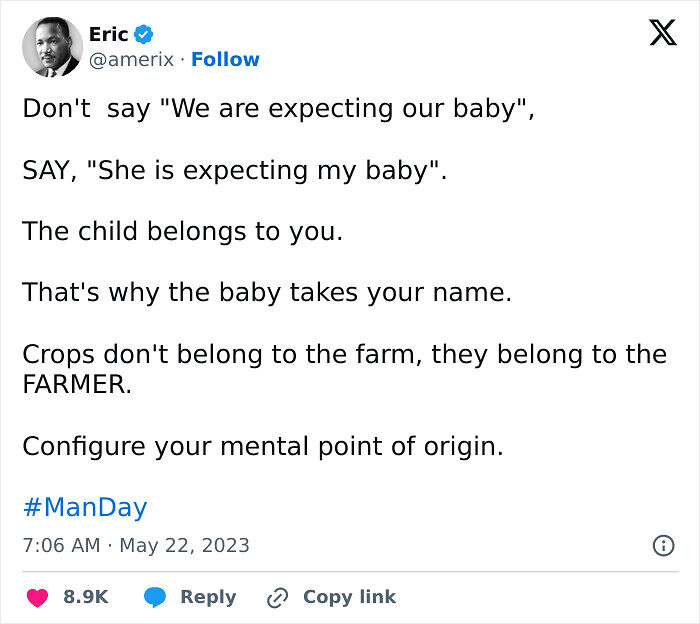
Task: Click the "The child belongs to you." line
Action: coord(183,232)
